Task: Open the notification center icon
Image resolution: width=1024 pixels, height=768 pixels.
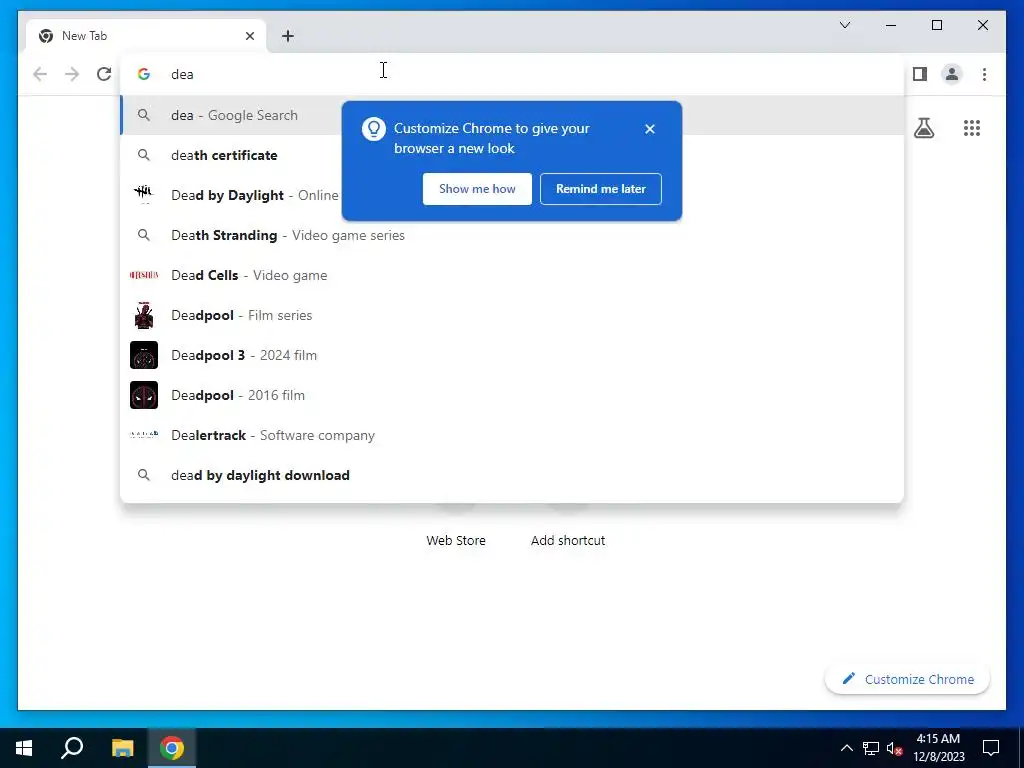Action: point(991,748)
